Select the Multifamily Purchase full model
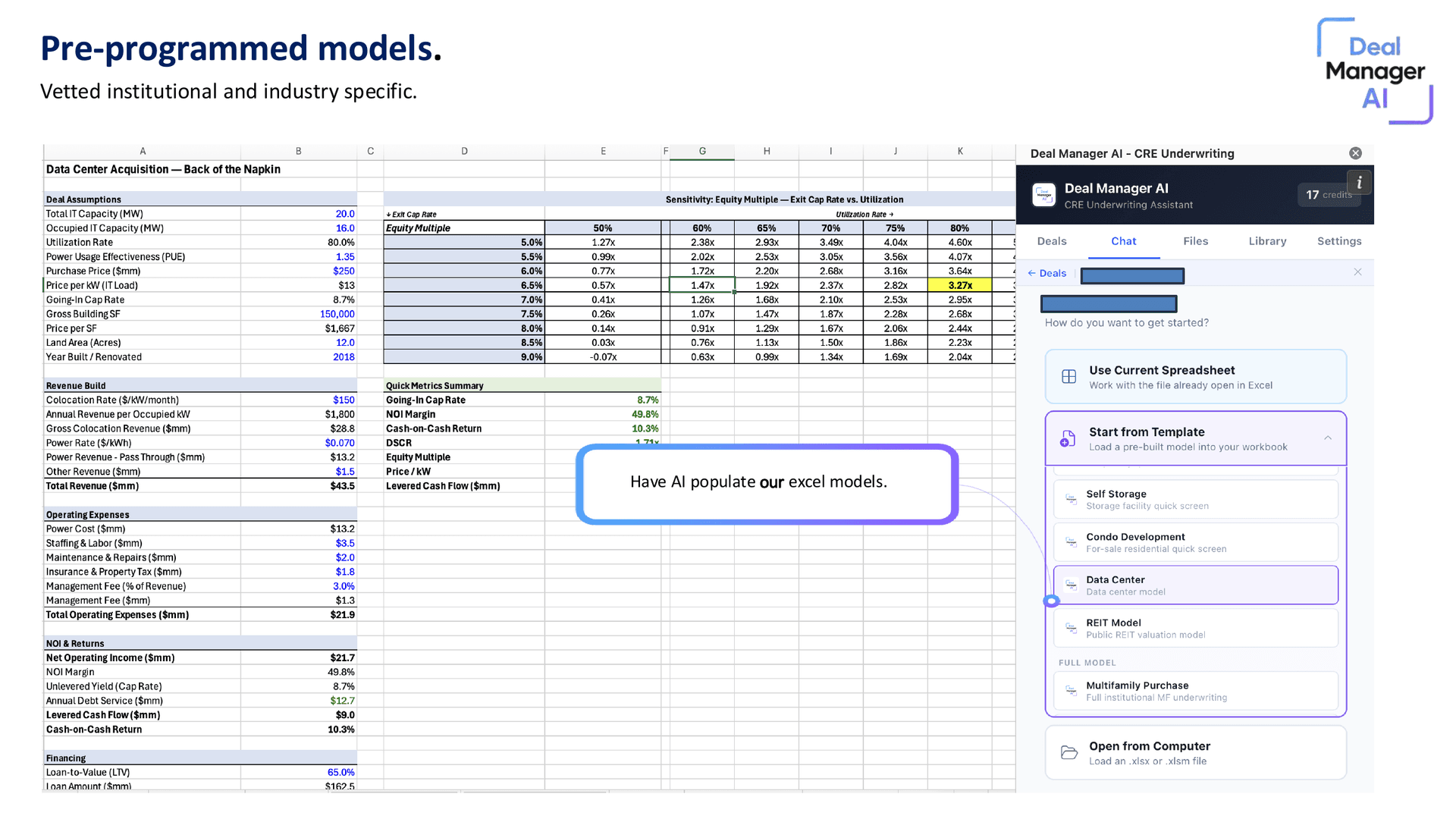The image size is (1456, 819). (x=1195, y=691)
